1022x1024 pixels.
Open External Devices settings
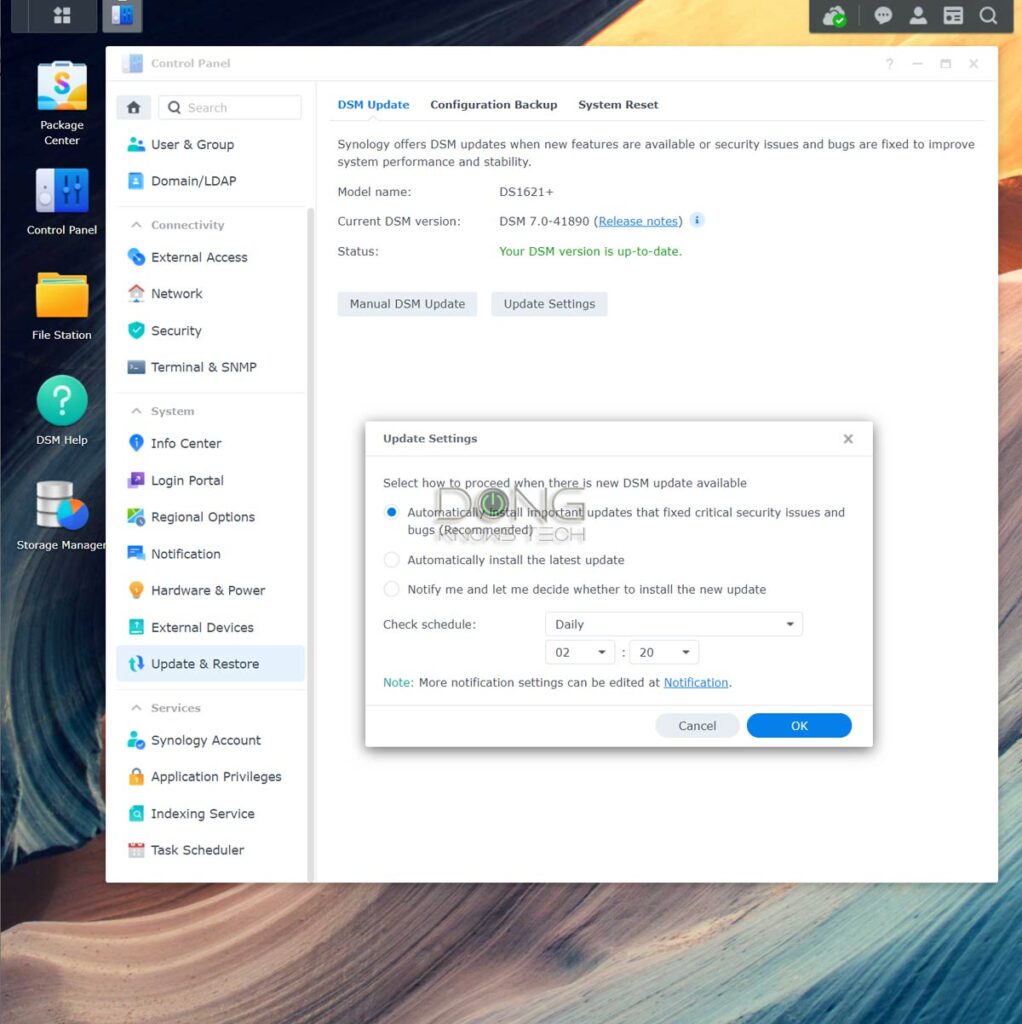[x=210, y=628]
